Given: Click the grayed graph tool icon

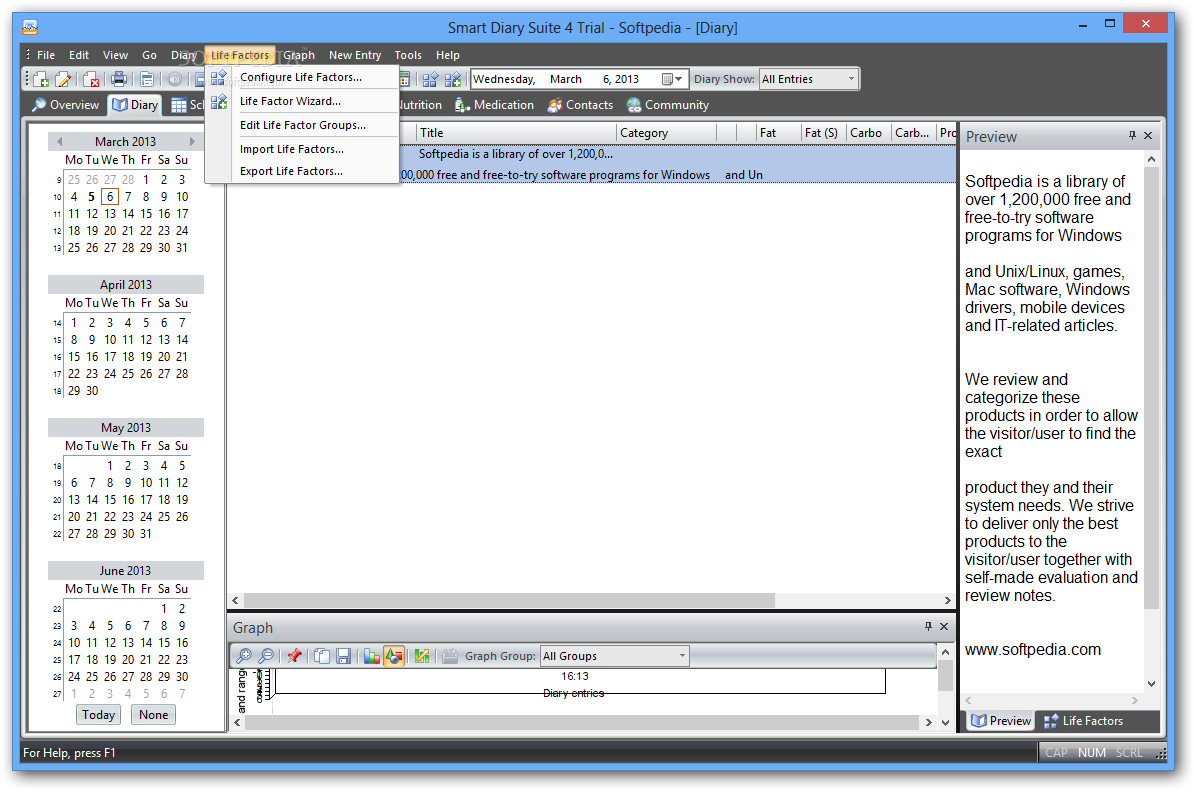Looking at the screenshot, I should pos(450,656).
